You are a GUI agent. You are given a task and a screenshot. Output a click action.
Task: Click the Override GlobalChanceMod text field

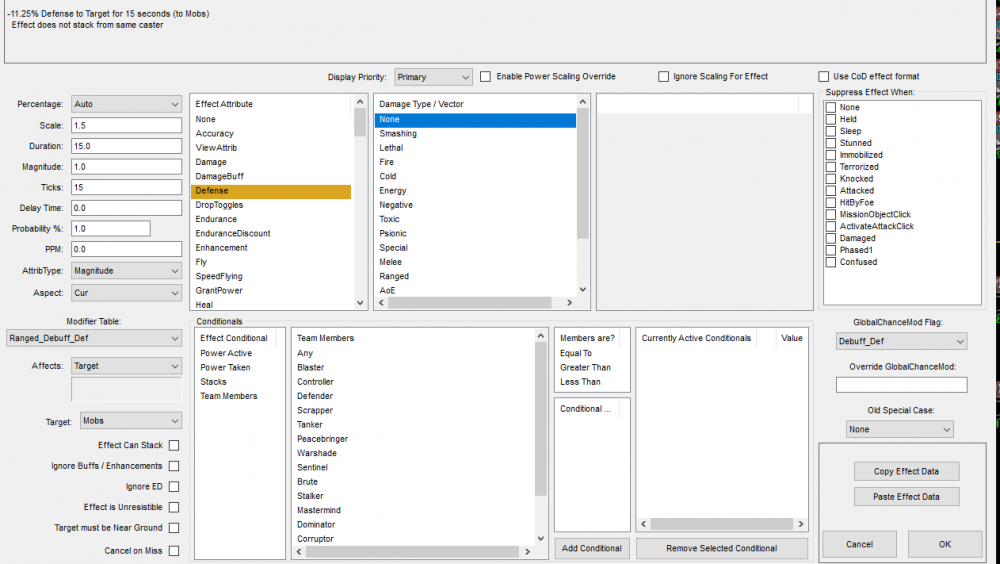[x=901, y=385]
